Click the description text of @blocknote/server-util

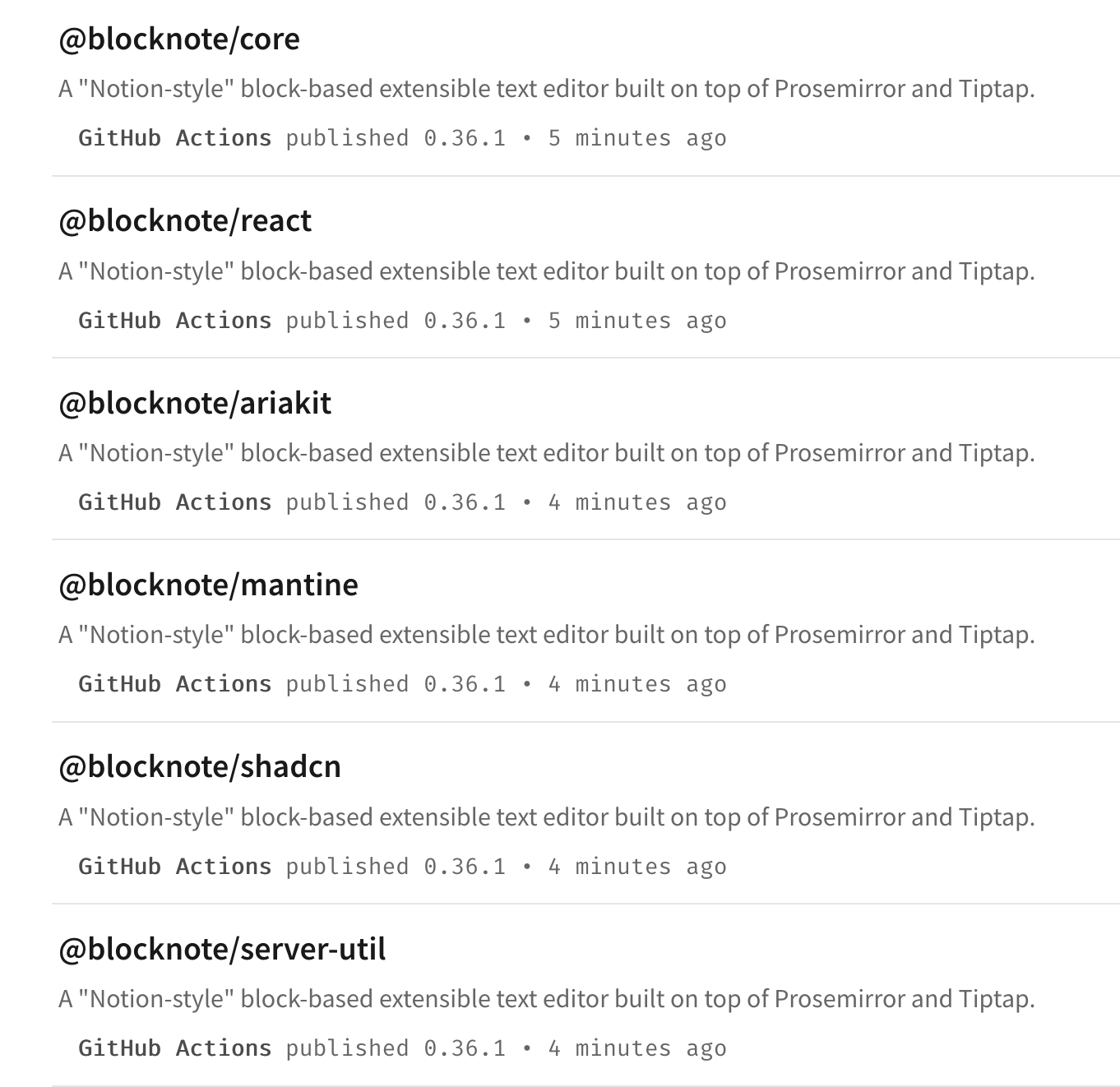(x=546, y=999)
